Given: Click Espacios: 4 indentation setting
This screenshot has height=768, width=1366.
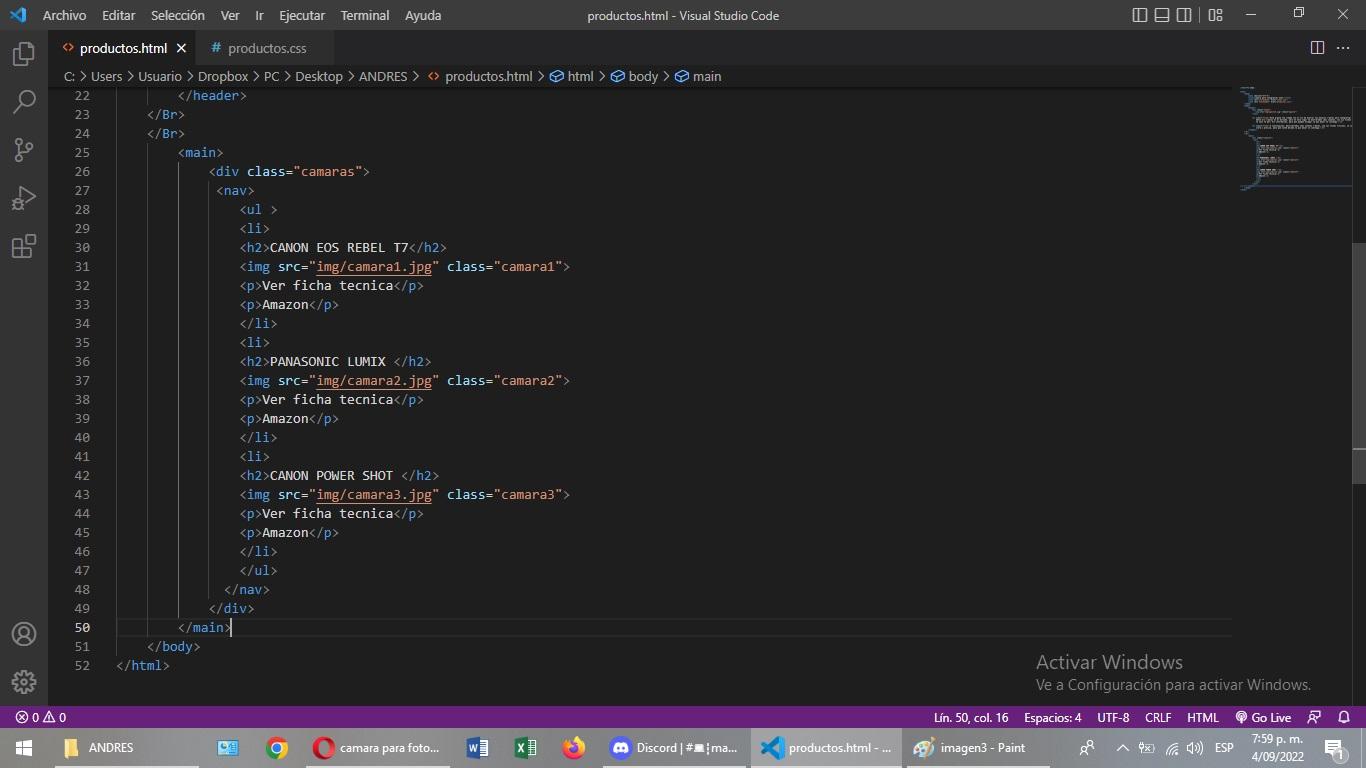Looking at the screenshot, I should pyautogui.click(x=1052, y=717).
